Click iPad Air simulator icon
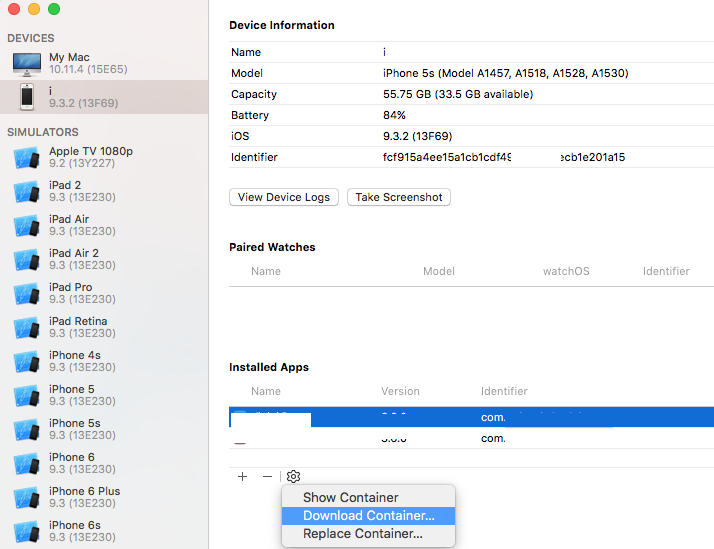 pyautogui.click(x=26, y=226)
